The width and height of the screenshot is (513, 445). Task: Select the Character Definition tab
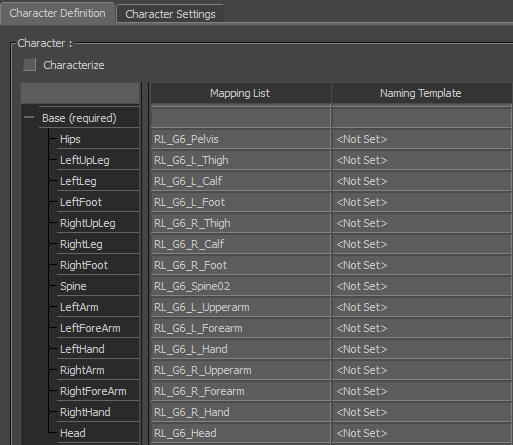(57, 13)
